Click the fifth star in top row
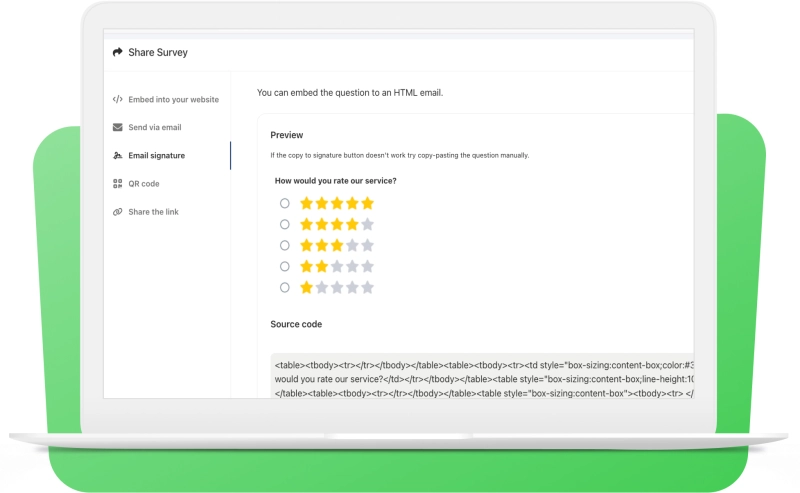Image resolution: width=800 pixels, height=493 pixels. click(367, 203)
